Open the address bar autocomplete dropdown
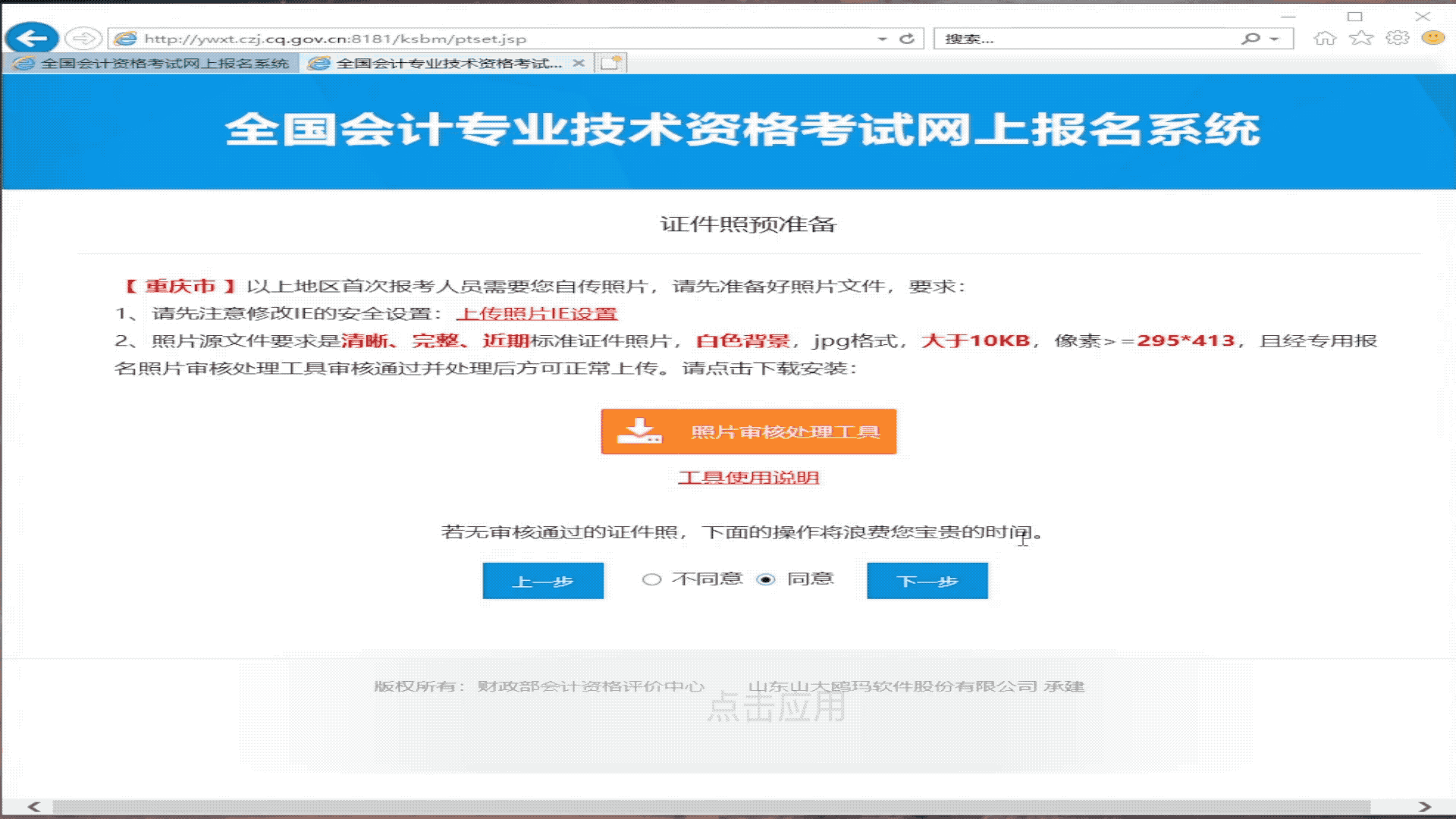 pos(883,38)
